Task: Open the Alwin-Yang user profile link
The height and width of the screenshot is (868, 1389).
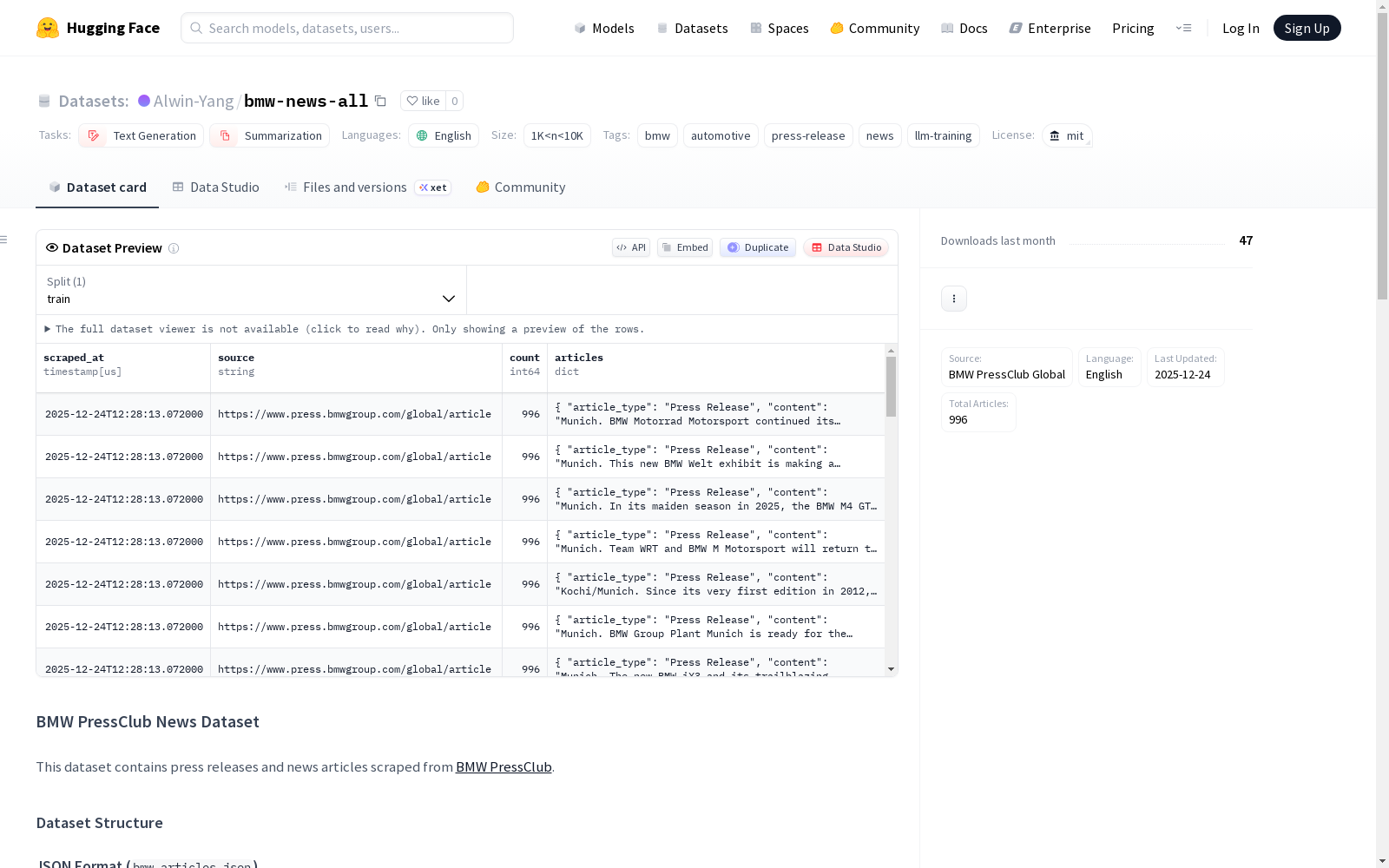Action: pos(194,101)
